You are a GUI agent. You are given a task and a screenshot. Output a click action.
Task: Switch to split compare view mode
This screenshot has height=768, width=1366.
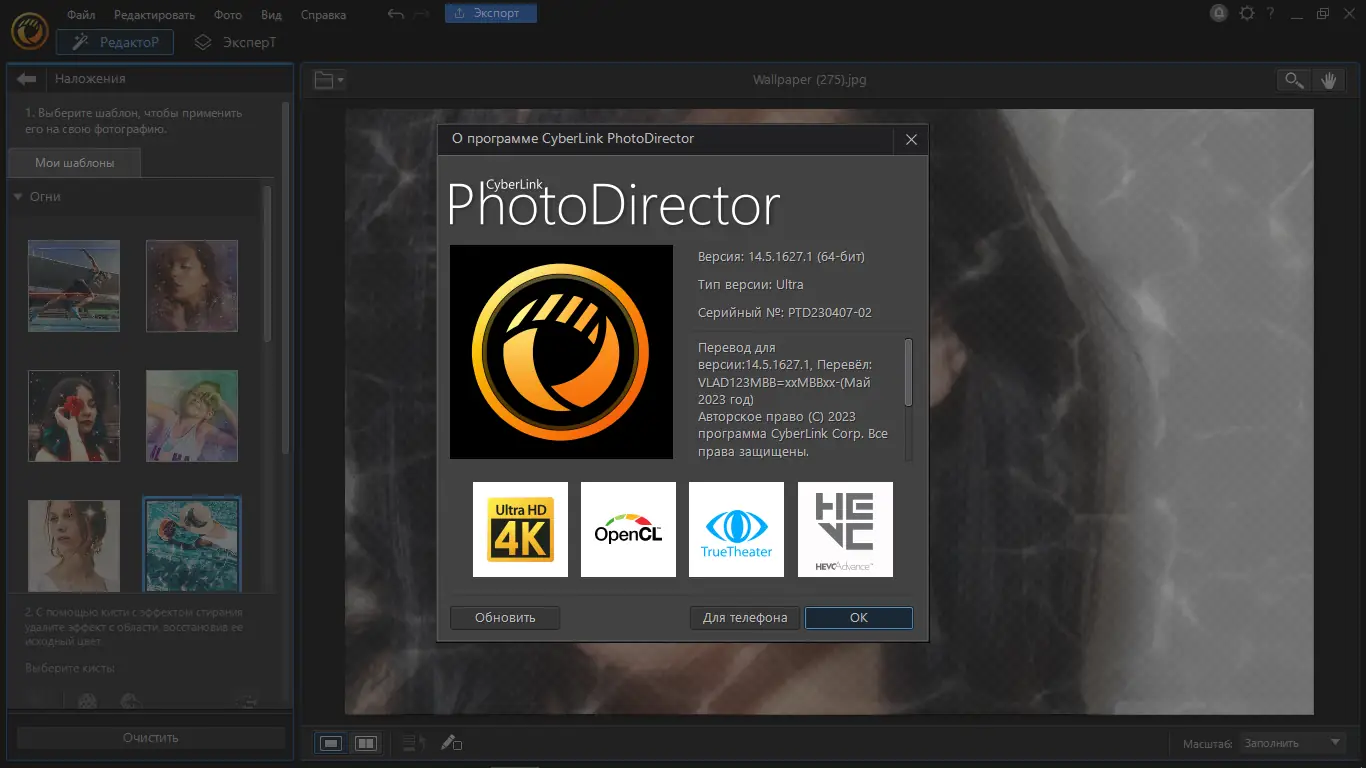pos(366,743)
